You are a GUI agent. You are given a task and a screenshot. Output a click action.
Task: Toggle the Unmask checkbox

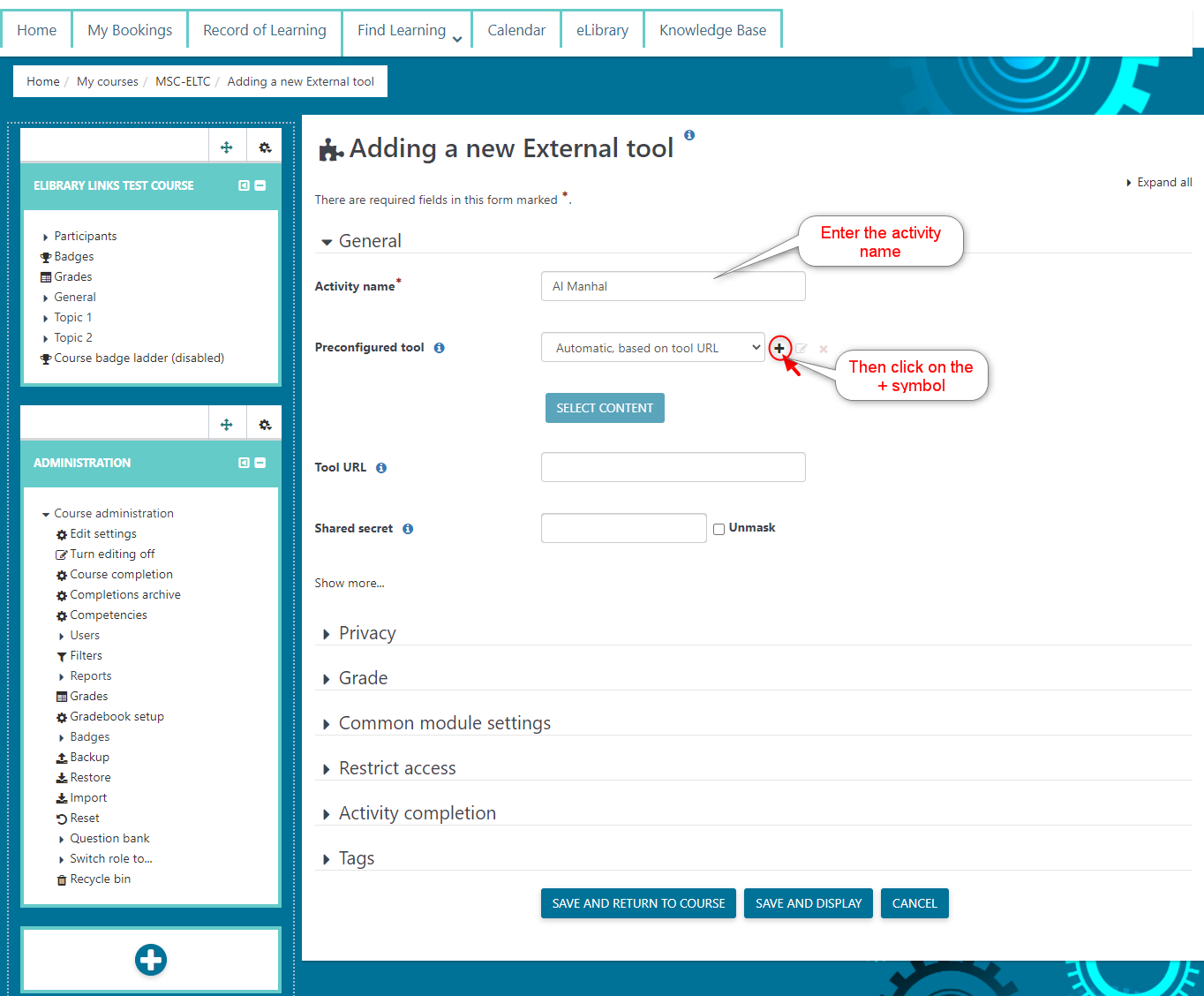719,529
